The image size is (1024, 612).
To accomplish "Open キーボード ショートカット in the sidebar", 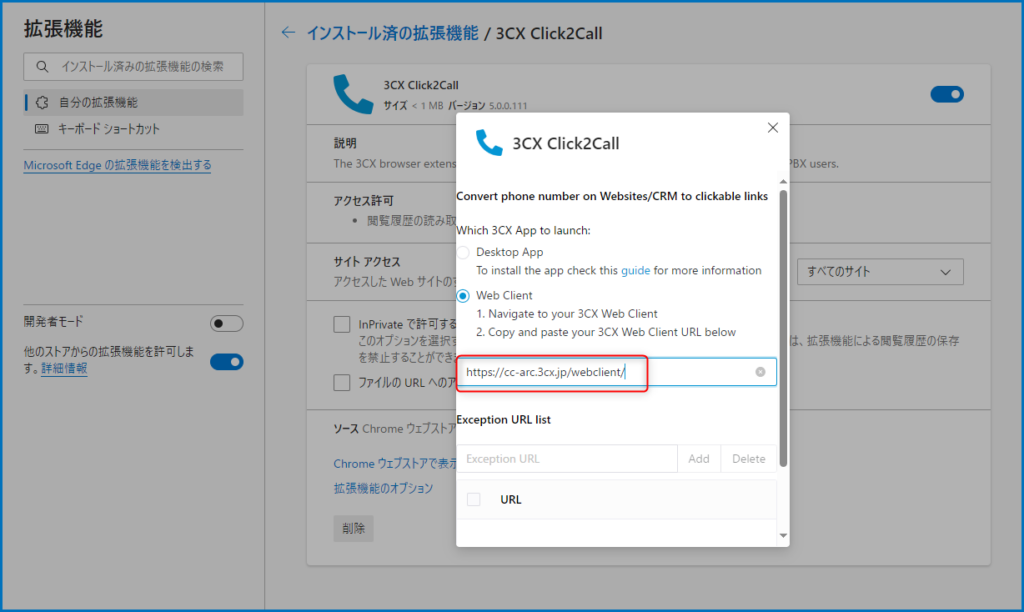I will click(133, 129).
